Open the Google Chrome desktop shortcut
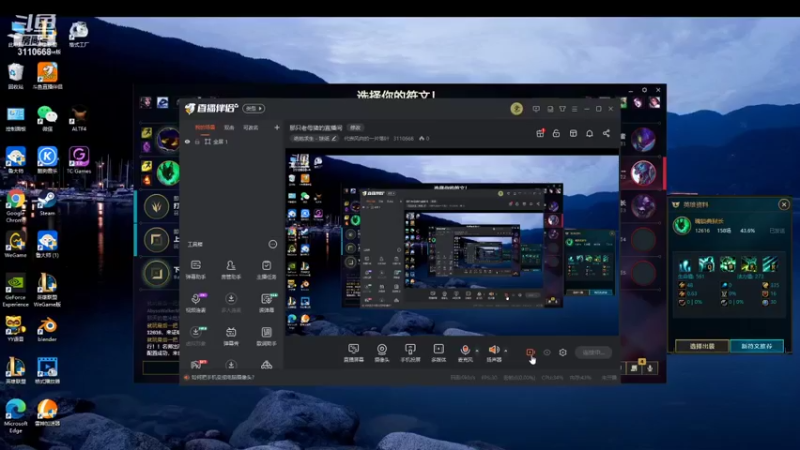Image resolution: width=800 pixels, height=450 pixels. click(15, 206)
